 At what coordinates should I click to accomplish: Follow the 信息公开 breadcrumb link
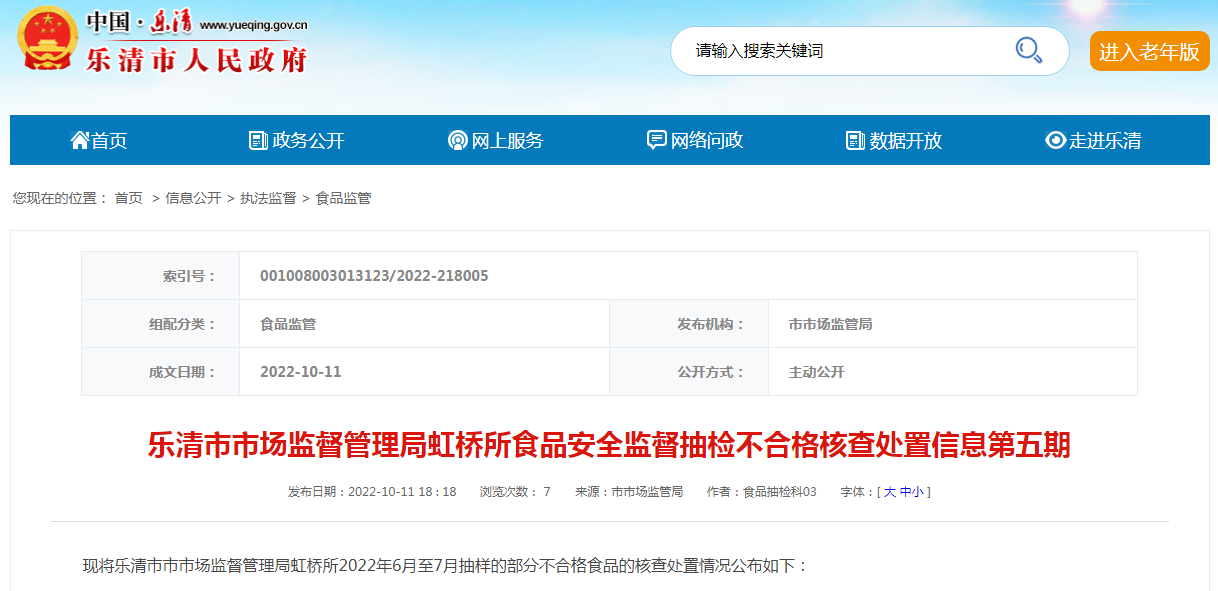193,198
